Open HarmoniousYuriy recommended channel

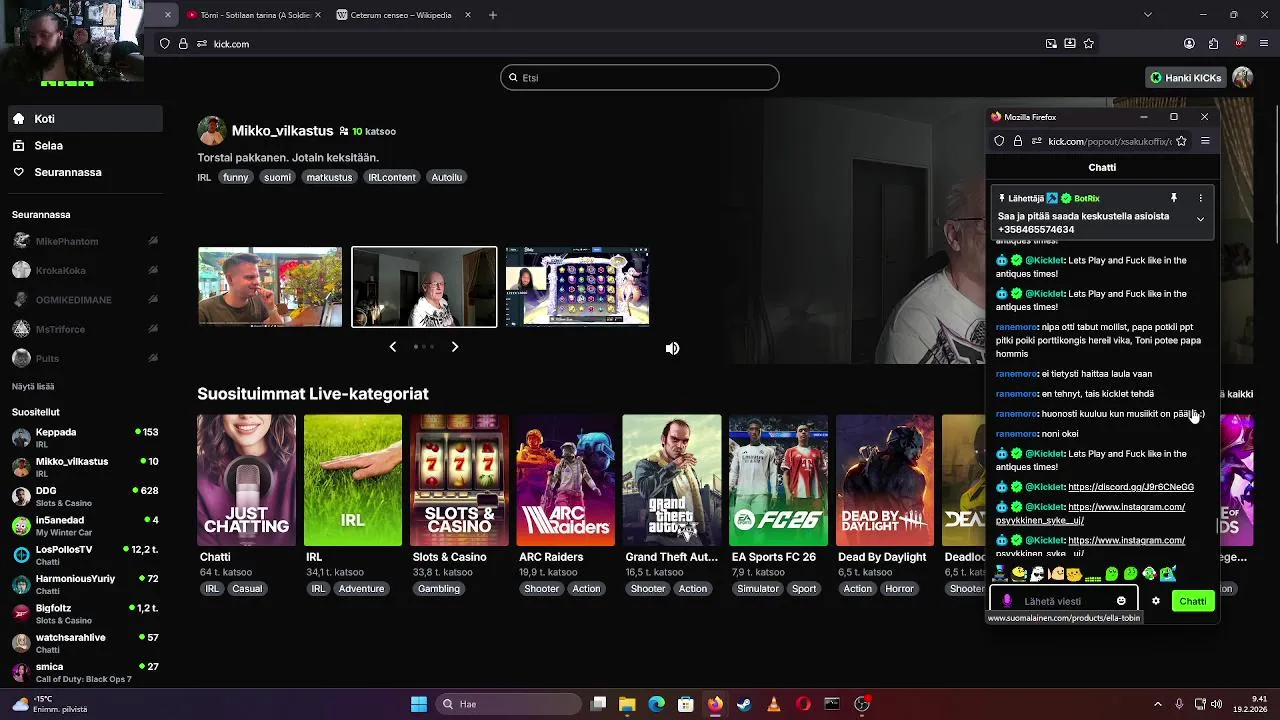coord(85,584)
